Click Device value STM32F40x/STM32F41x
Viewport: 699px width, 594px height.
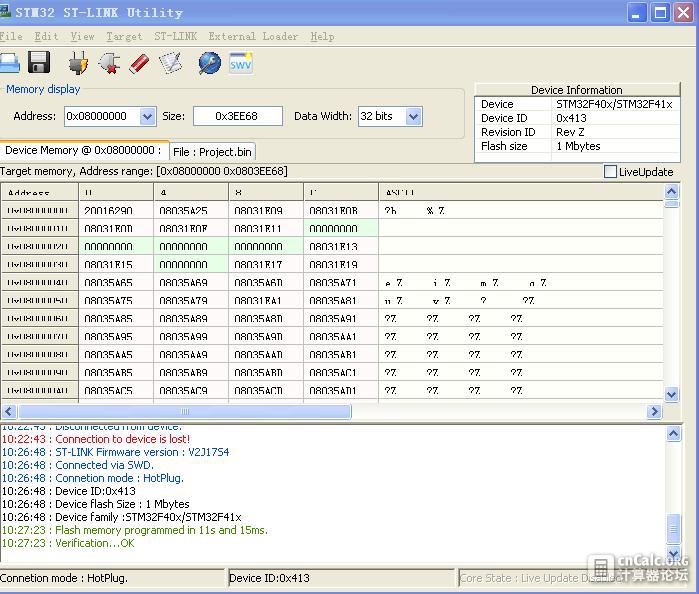(614, 104)
